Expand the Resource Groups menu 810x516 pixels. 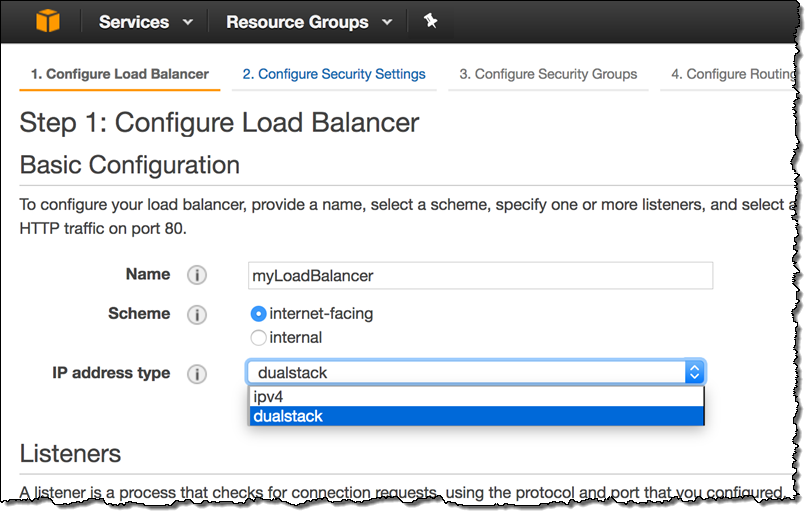click(308, 21)
